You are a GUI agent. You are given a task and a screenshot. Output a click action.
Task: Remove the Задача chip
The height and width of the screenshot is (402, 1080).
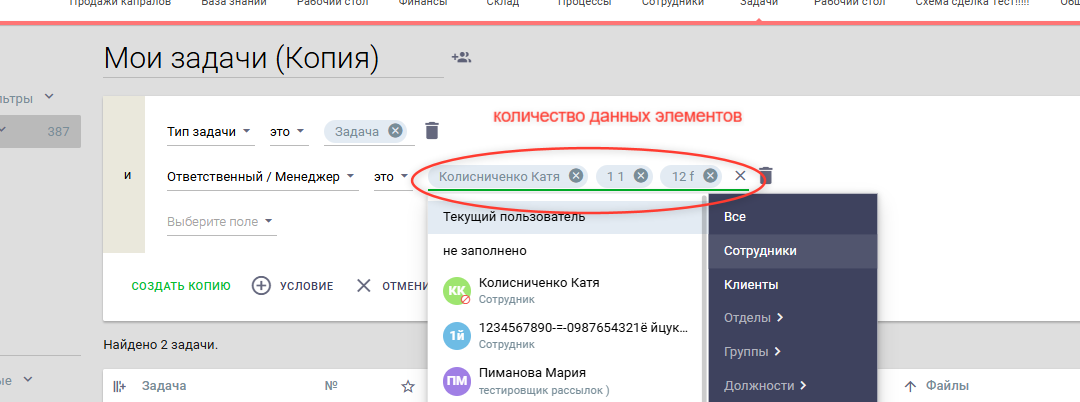[x=395, y=131]
